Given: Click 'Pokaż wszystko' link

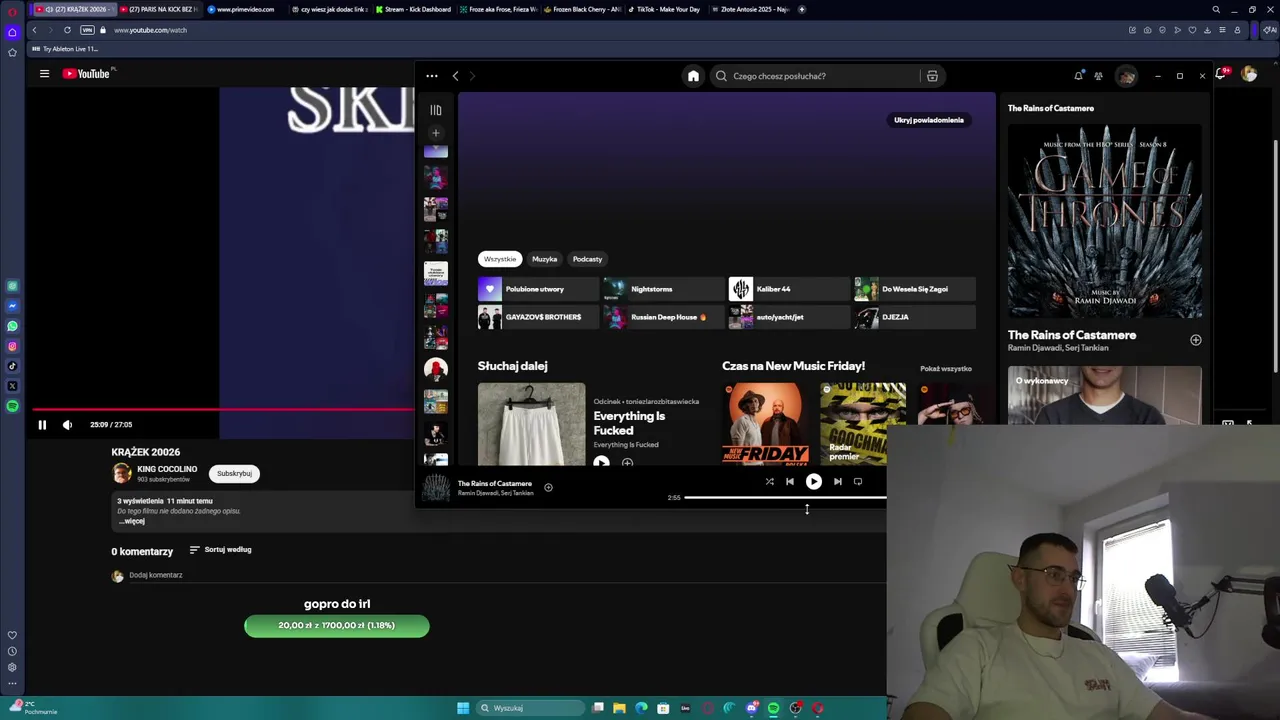Looking at the screenshot, I should pyautogui.click(x=946, y=369).
